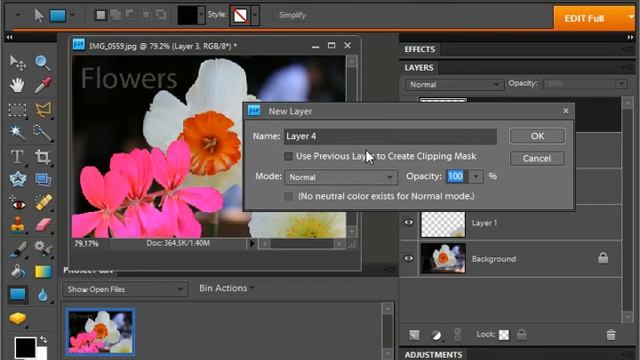The width and height of the screenshot is (640, 360).
Task: Click the link layers chain icon
Action: click(458, 335)
